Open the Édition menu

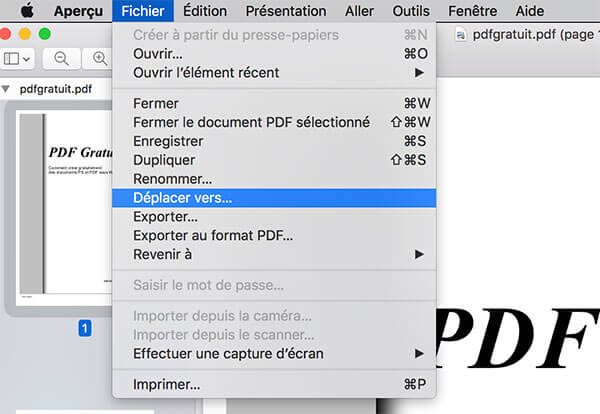(x=205, y=11)
